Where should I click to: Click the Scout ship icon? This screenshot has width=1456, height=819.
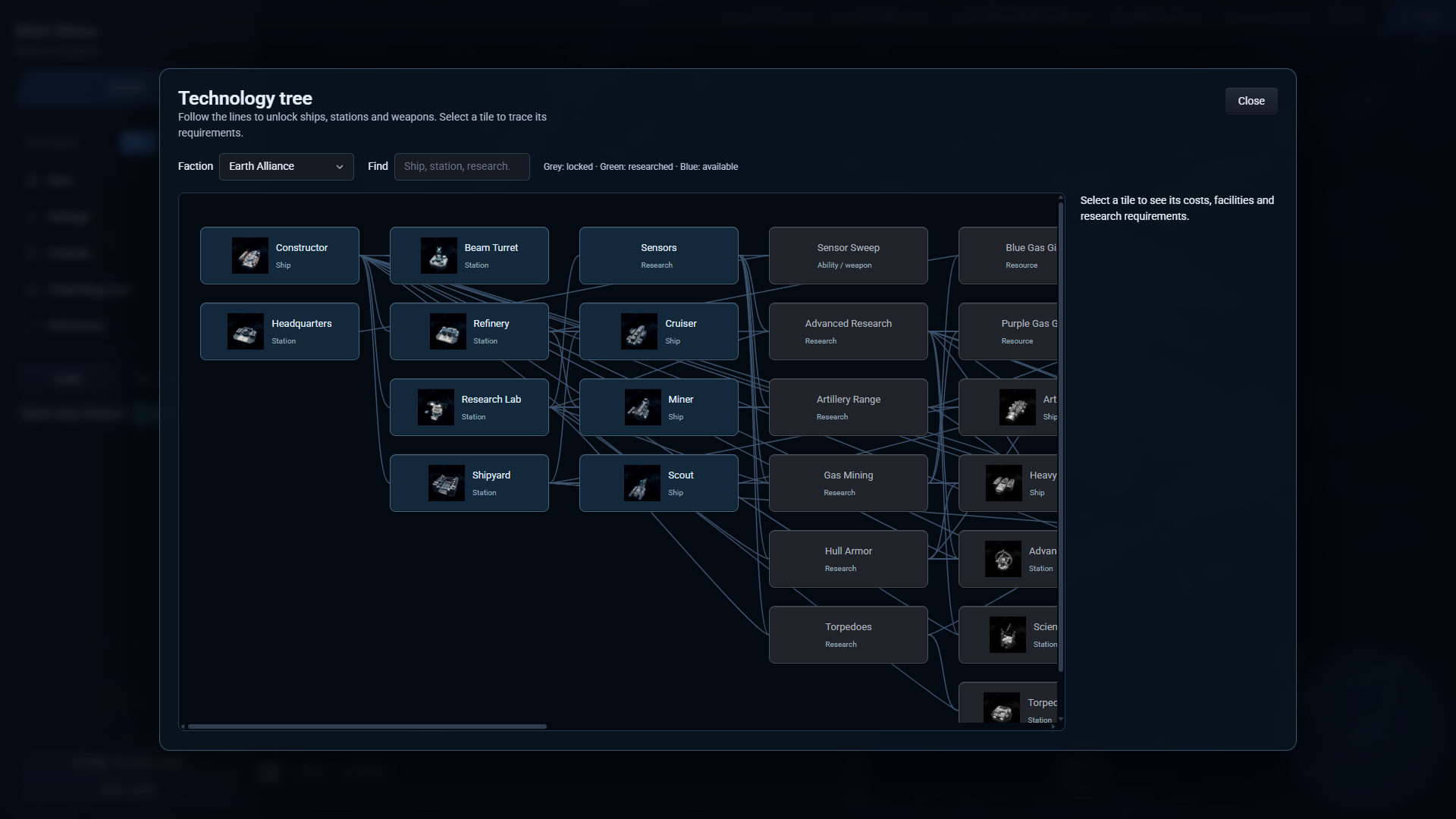click(642, 483)
